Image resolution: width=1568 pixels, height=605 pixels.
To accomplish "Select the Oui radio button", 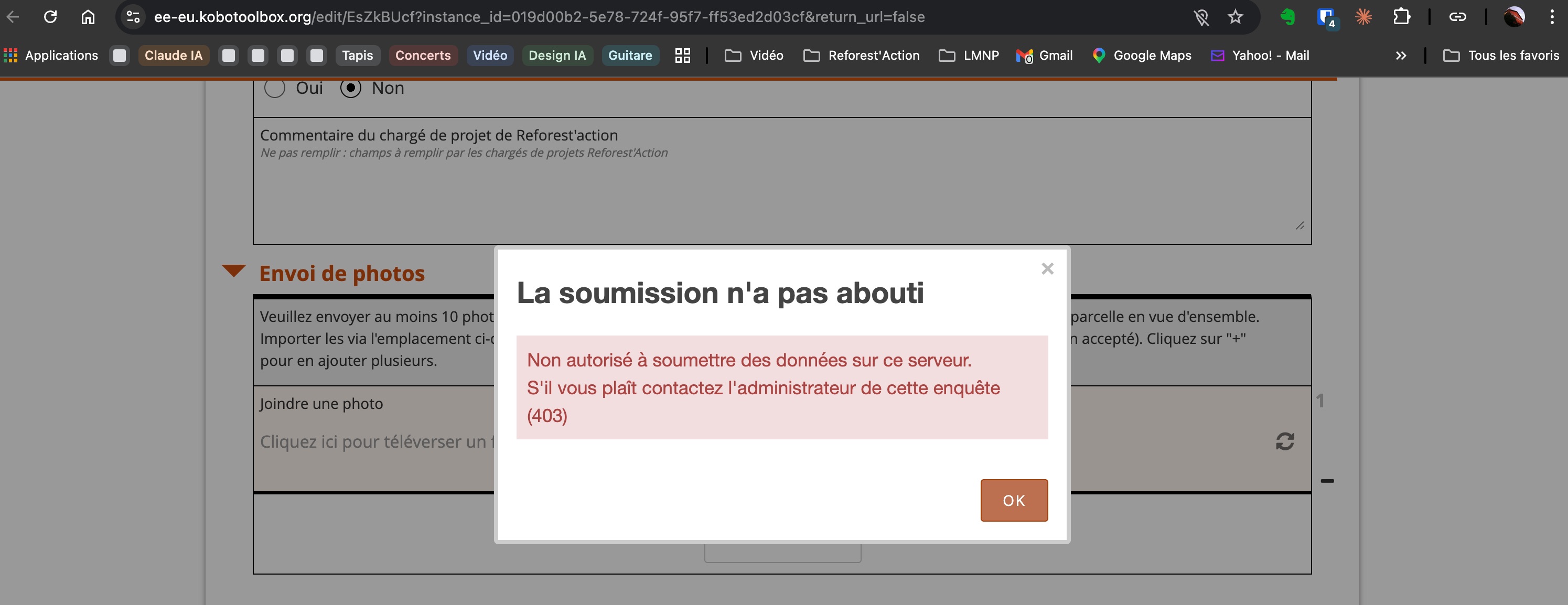I will 275,88.
